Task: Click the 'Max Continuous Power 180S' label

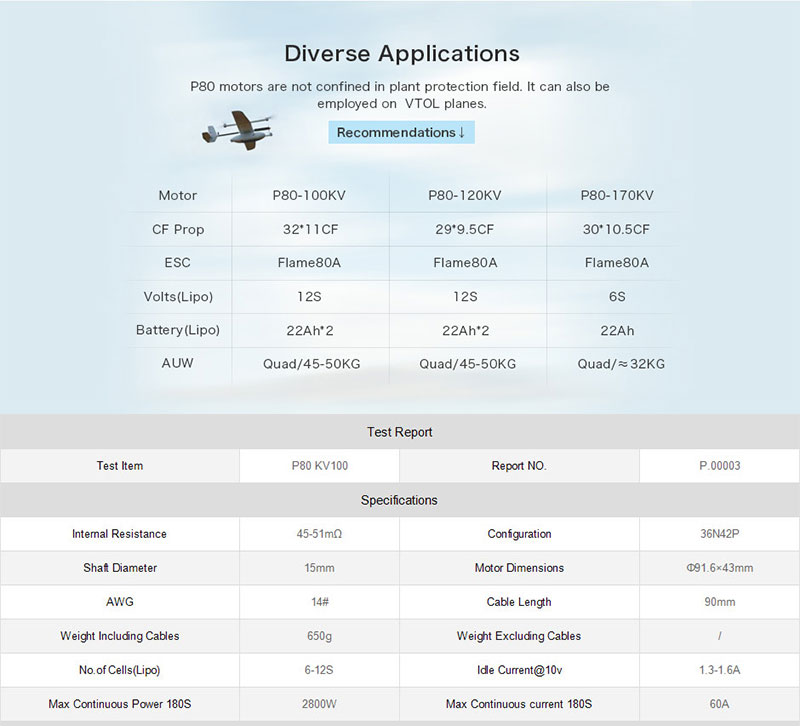Action: coord(120,704)
